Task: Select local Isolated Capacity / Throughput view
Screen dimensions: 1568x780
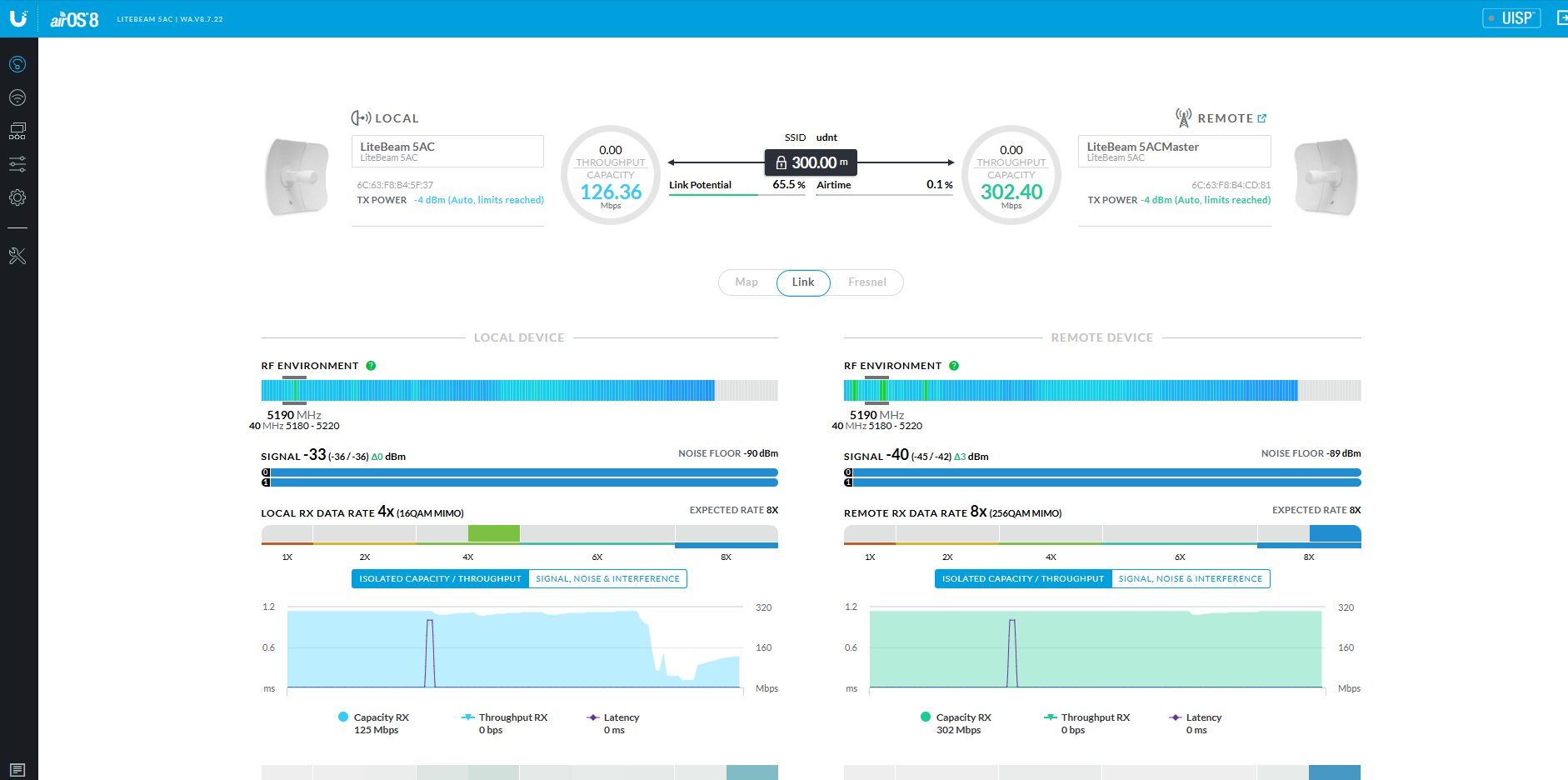Action: [x=440, y=578]
